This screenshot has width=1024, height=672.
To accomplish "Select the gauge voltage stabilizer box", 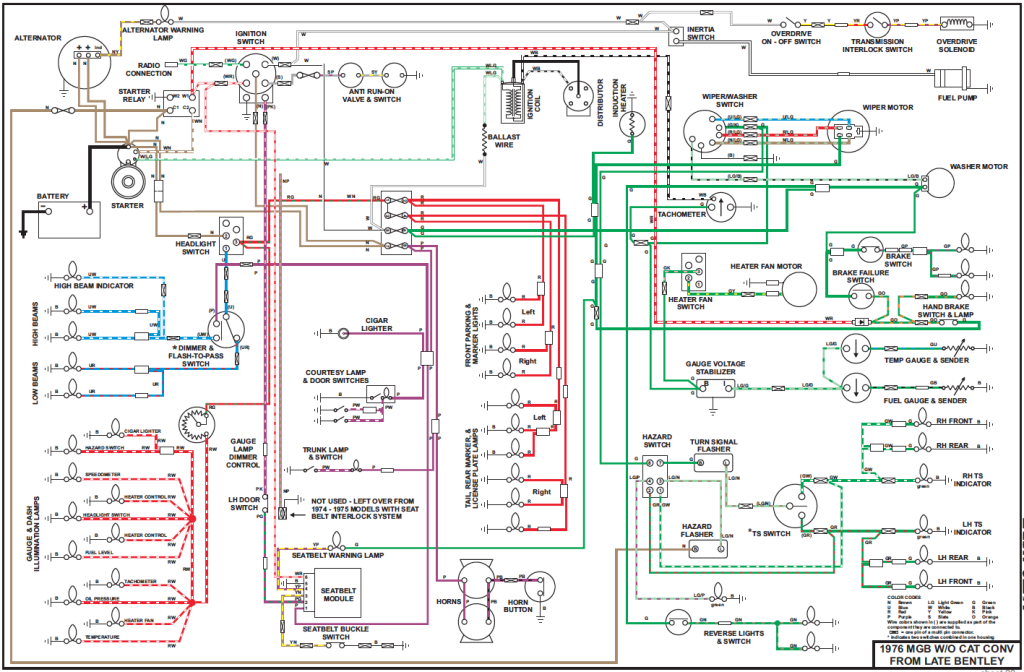I will (x=716, y=389).
